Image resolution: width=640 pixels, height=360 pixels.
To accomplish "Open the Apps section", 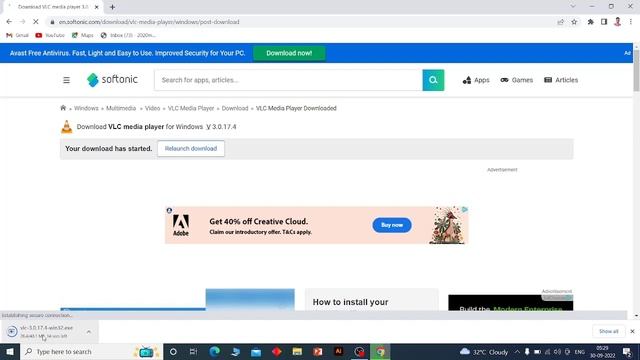I will click(x=476, y=80).
